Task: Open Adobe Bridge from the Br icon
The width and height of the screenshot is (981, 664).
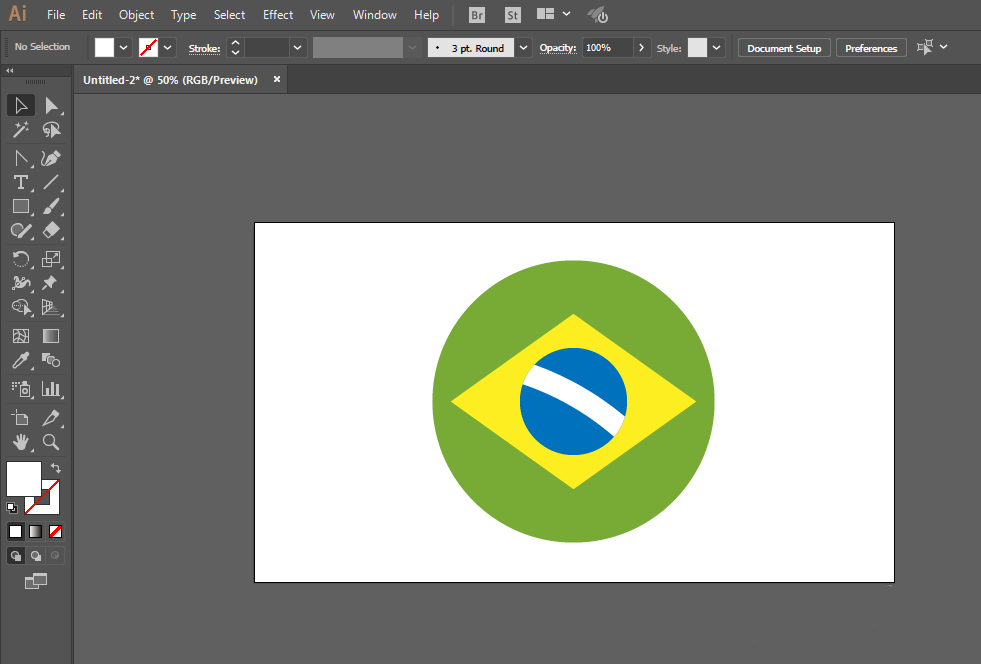Action: (x=477, y=15)
